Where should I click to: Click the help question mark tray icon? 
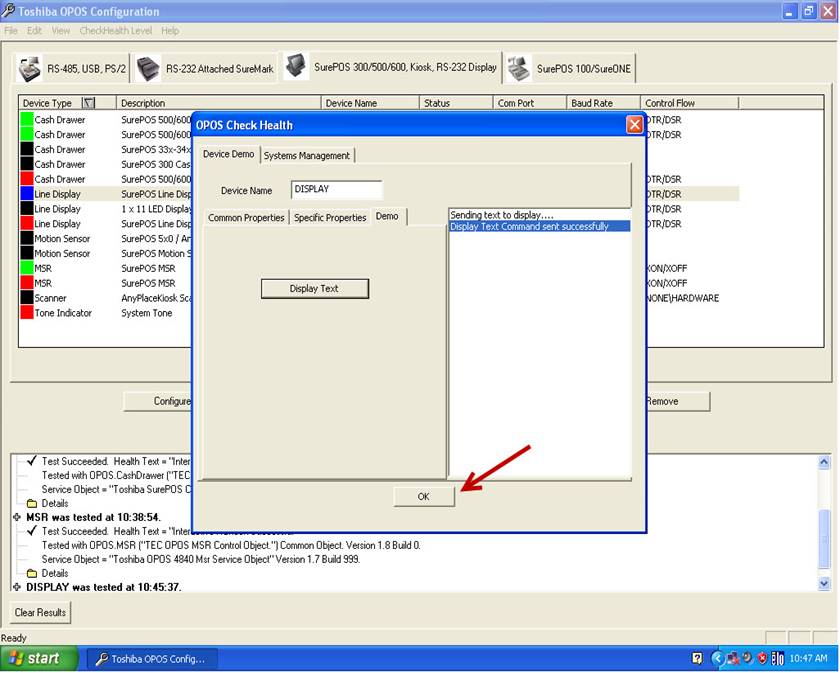(697, 658)
